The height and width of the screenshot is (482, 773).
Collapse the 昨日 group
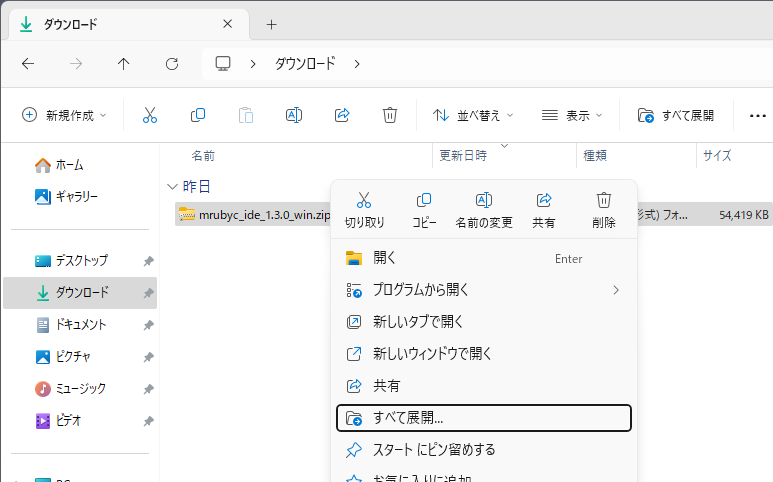[x=172, y=186]
